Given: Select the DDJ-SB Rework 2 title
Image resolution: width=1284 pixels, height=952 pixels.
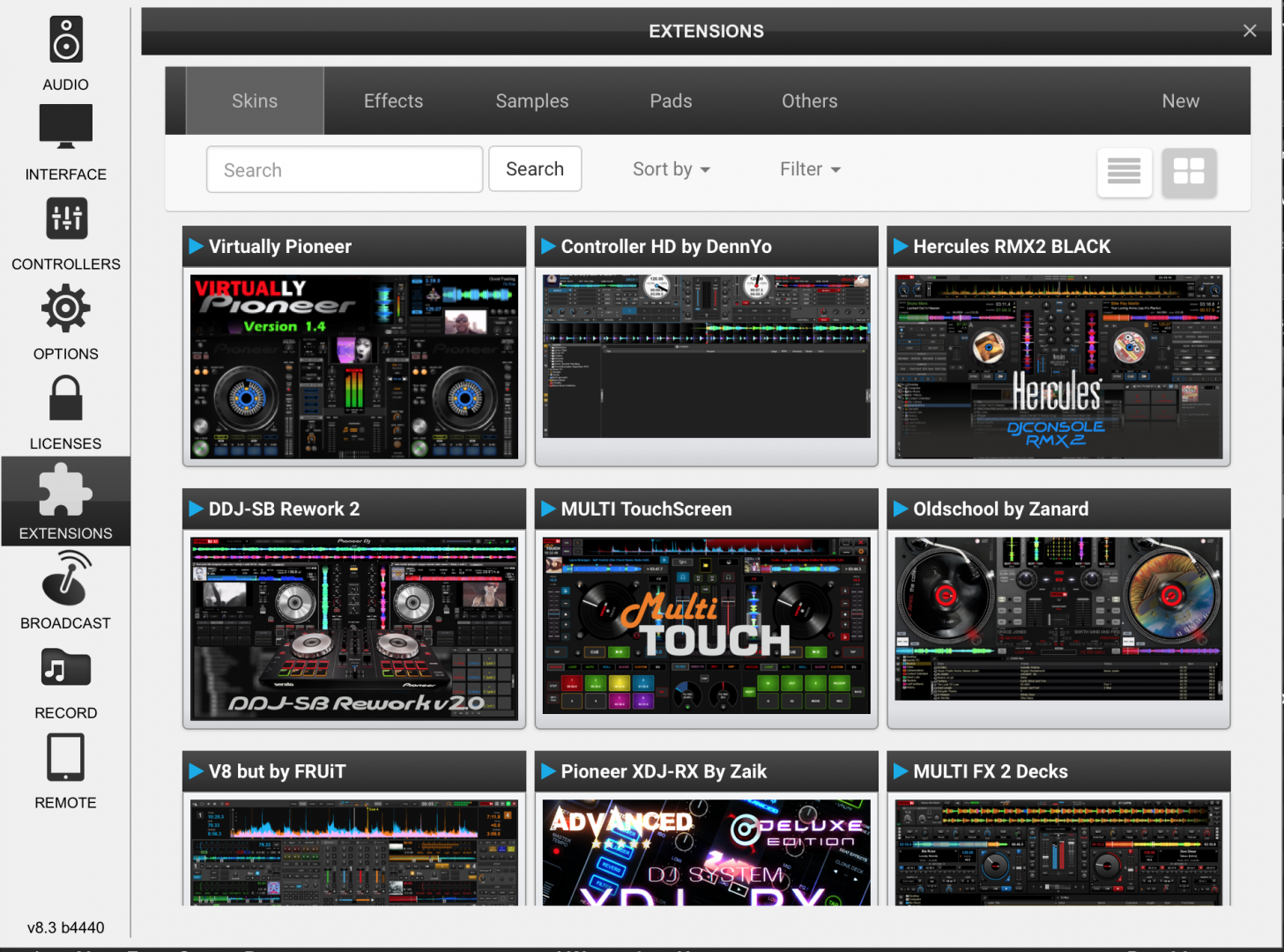Looking at the screenshot, I should [x=284, y=509].
